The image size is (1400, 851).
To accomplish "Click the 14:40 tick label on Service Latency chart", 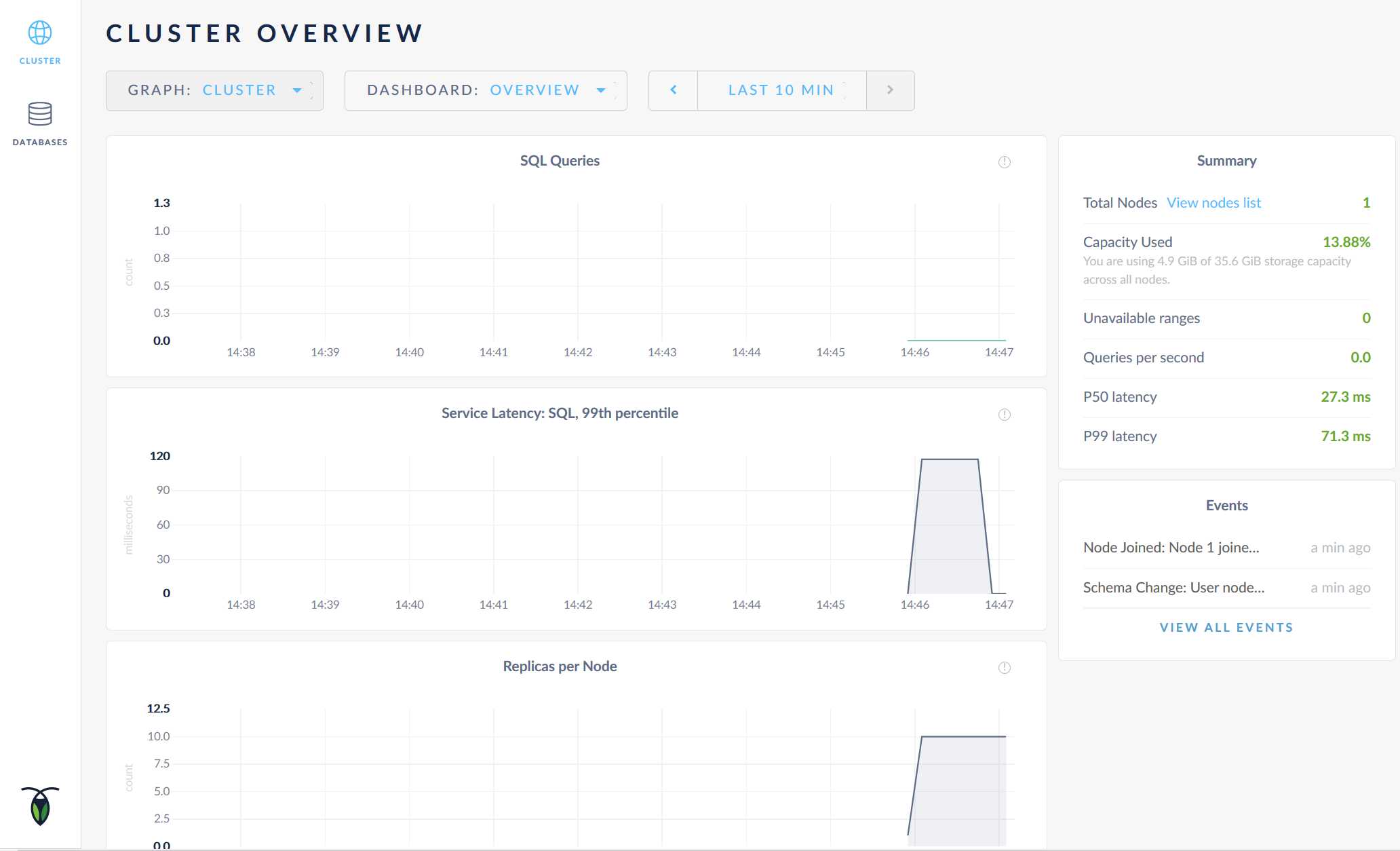I will (x=410, y=605).
